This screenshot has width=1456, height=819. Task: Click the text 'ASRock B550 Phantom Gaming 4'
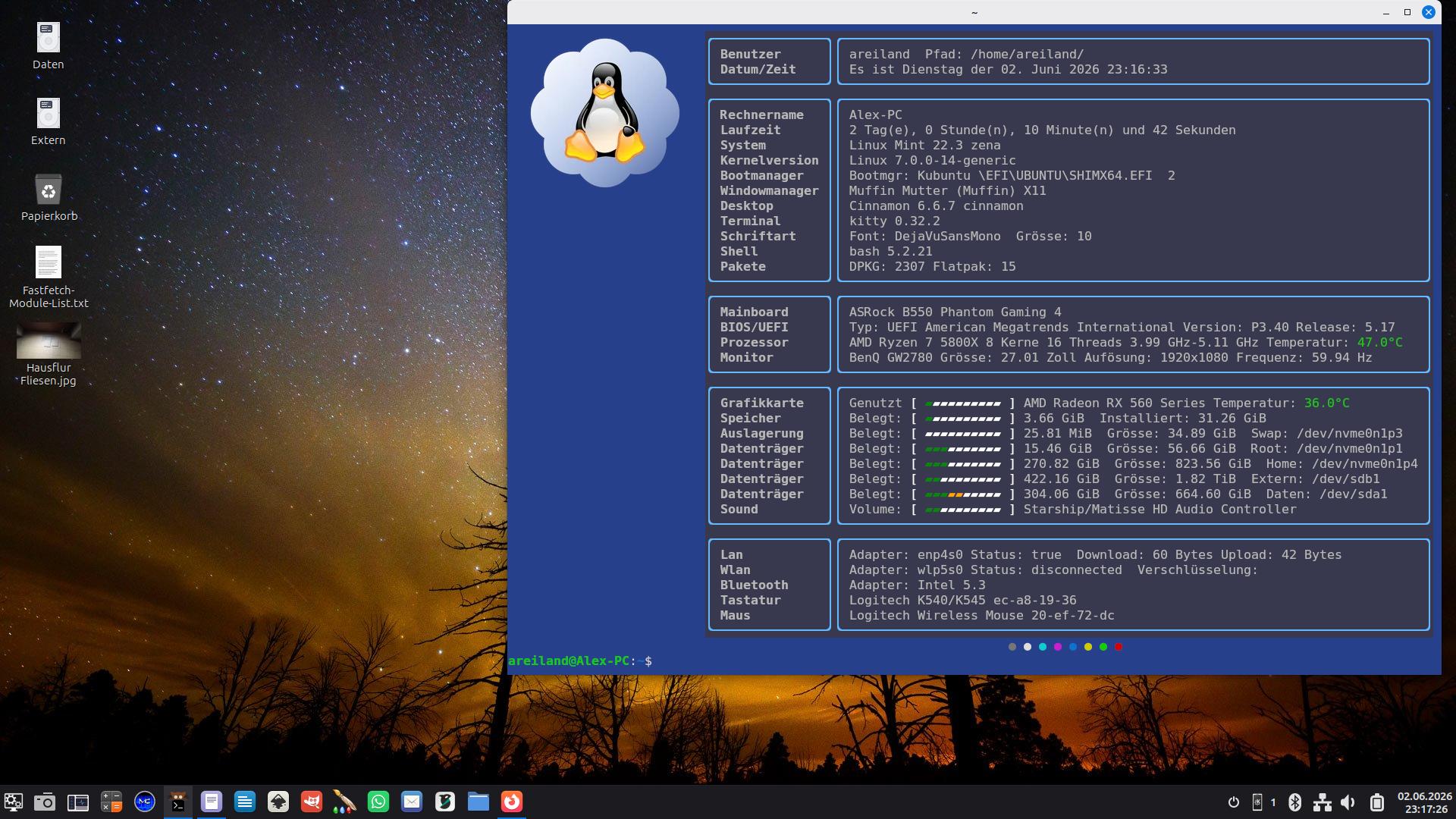click(x=955, y=312)
